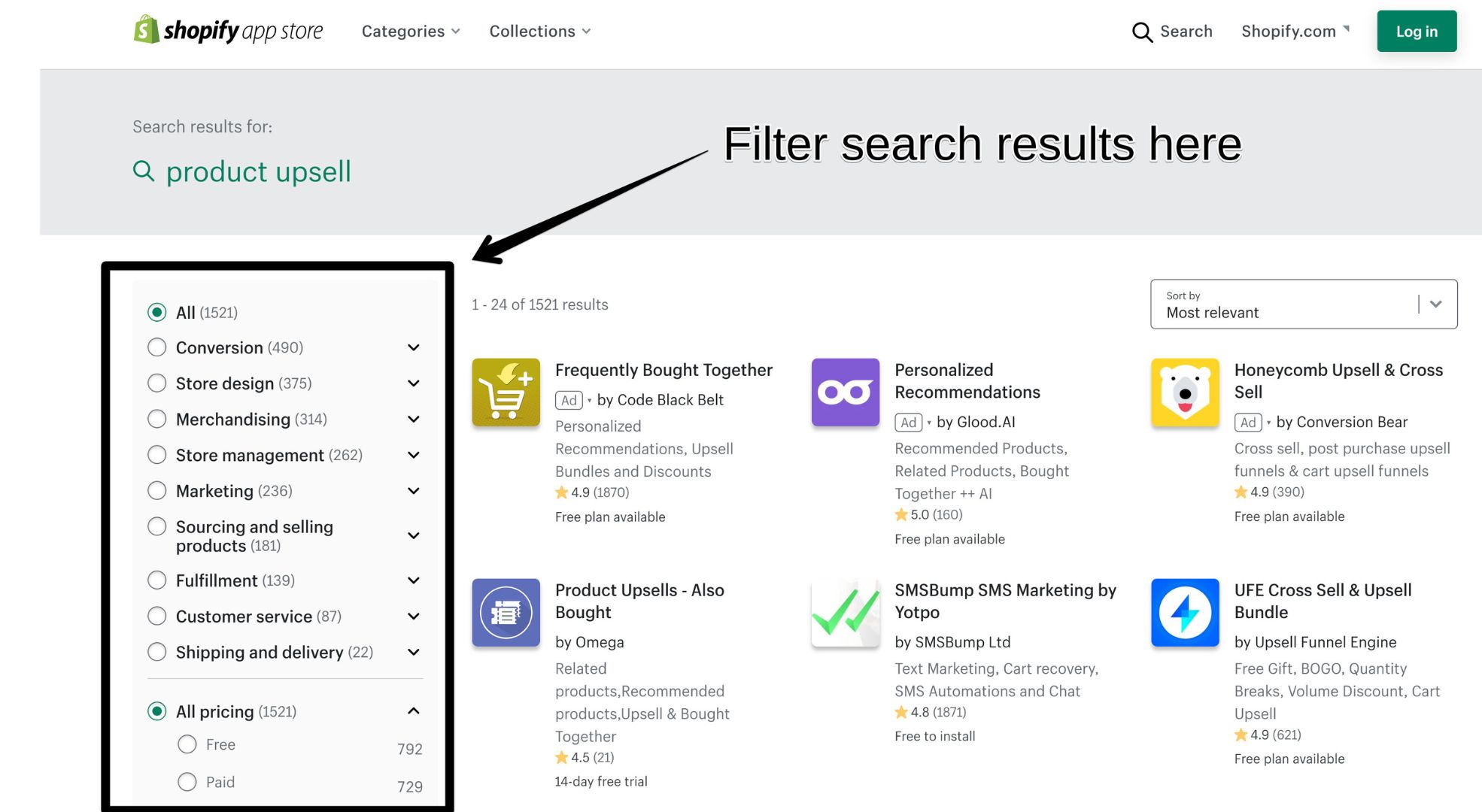
Task: Open the Sort by Most relevant dropdown
Action: click(1304, 304)
